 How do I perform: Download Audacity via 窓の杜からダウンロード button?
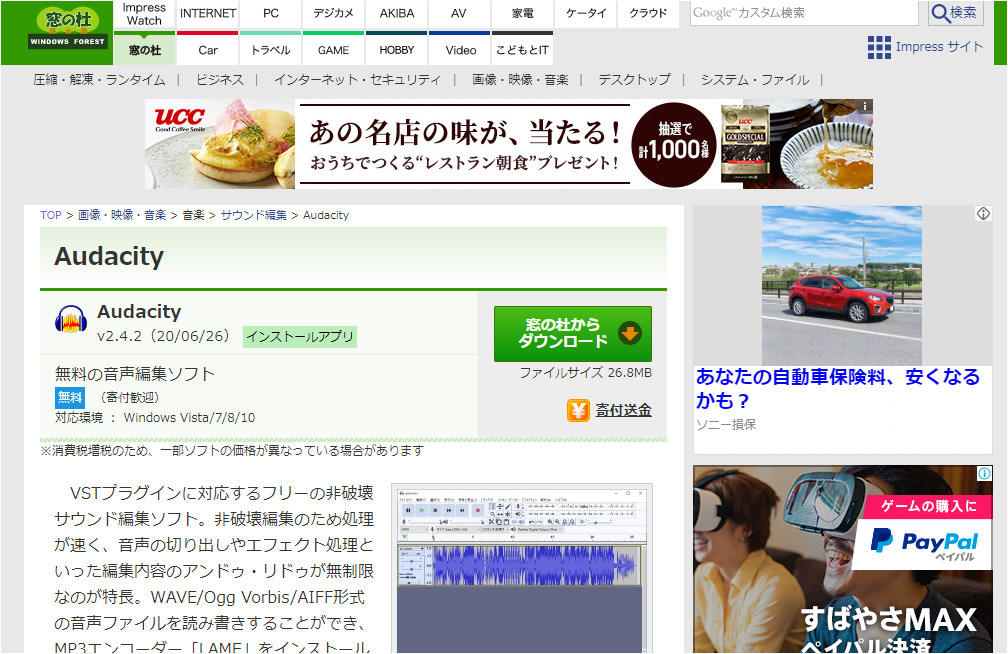572,333
